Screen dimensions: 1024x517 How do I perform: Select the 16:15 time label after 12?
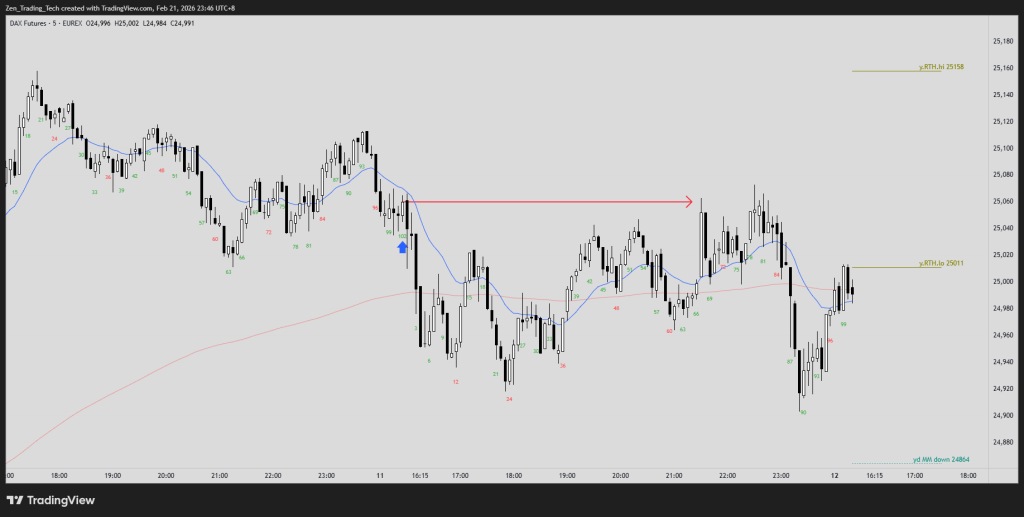875,476
